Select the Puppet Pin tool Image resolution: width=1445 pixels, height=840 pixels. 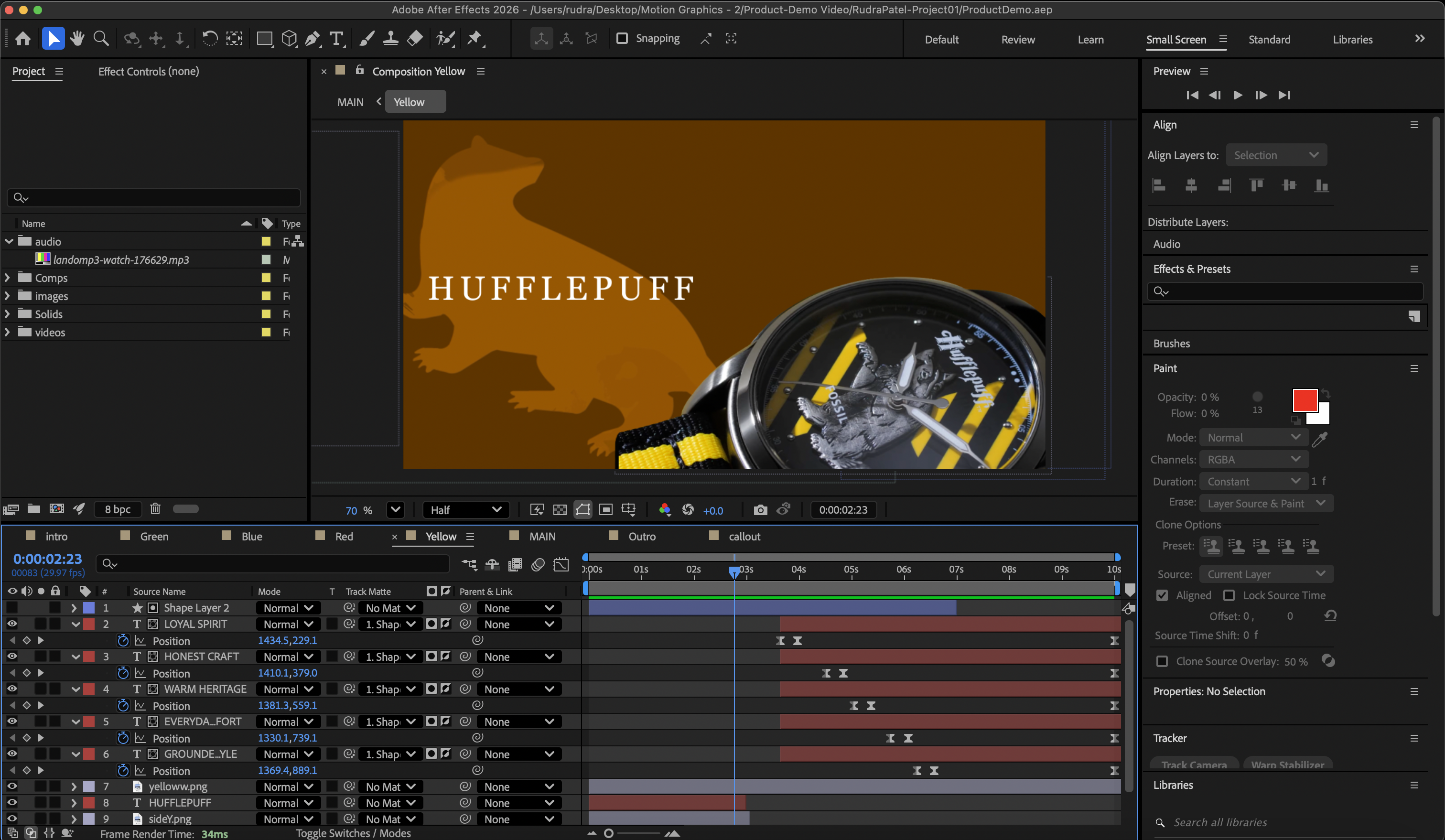point(475,38)
